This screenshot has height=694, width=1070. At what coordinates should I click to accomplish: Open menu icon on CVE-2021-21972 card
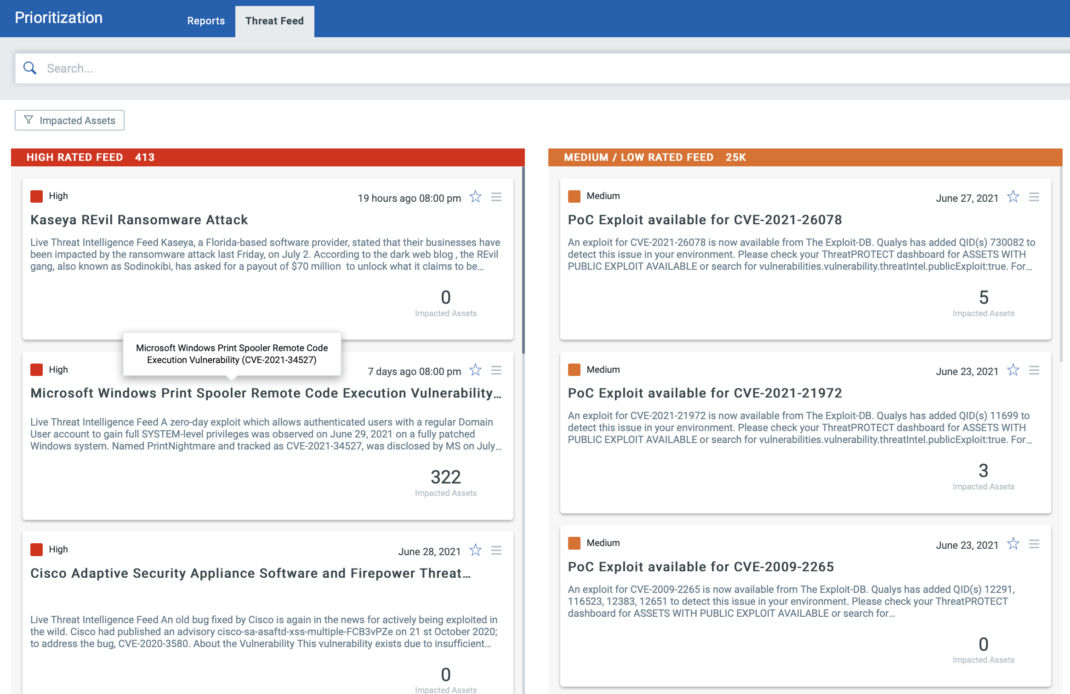pyautogui.click(x=1035, y=370)
